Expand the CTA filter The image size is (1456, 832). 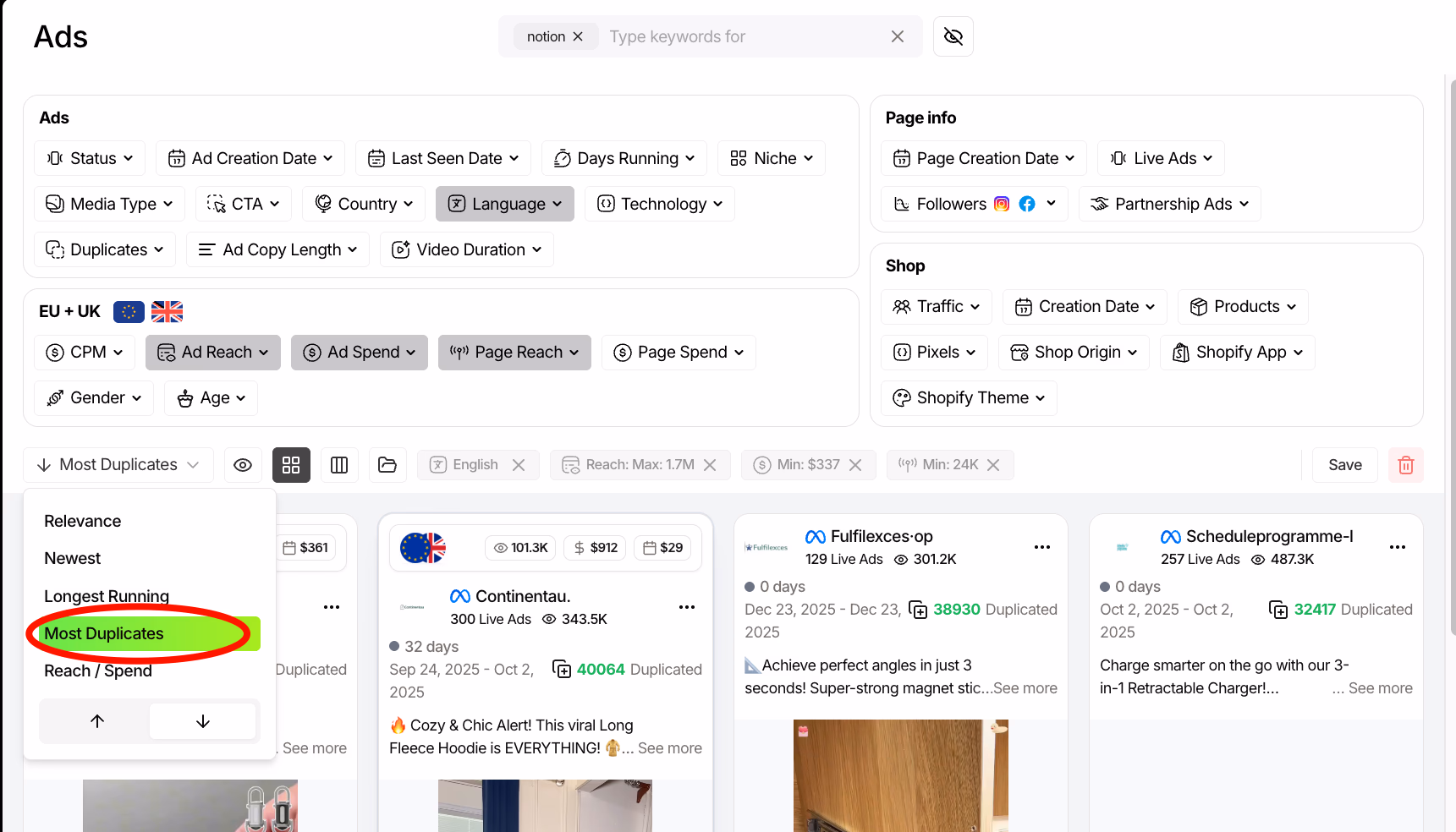pos(244,204)
